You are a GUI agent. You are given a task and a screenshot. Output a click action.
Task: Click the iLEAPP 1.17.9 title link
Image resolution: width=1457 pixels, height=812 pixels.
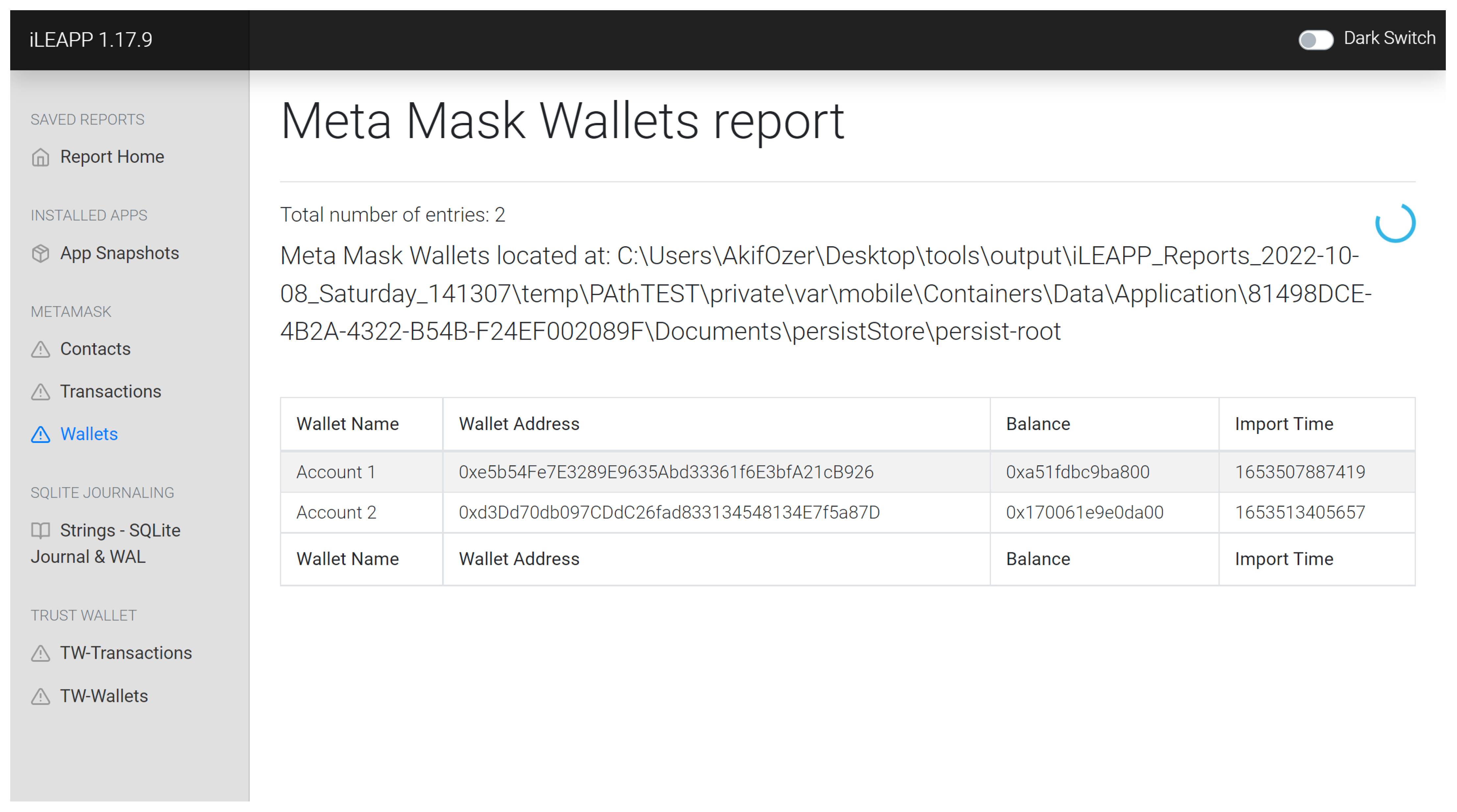[x=91, y=39]
